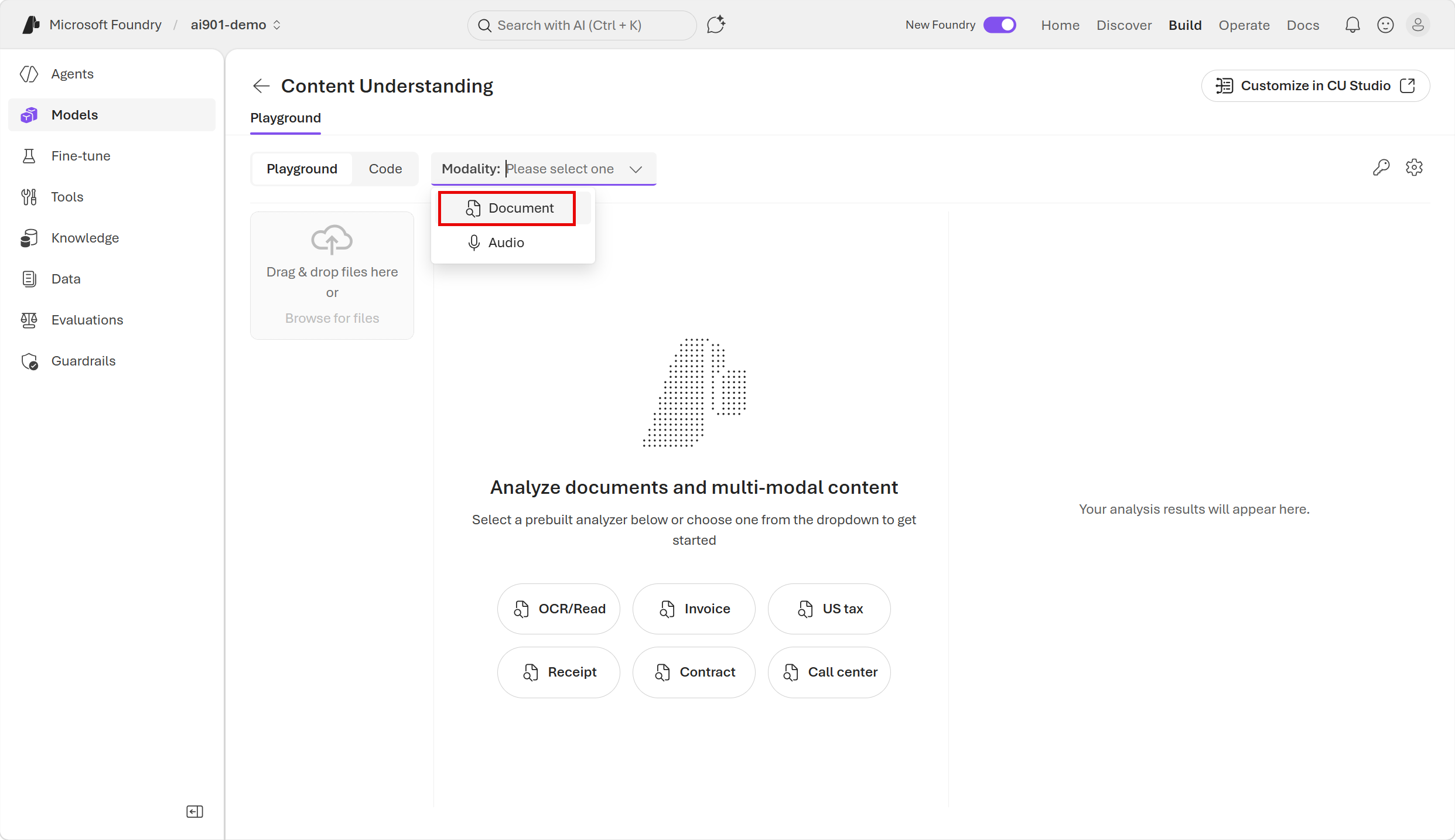Open Evaluations in the sidebar
This screenshot has width=1455, height=840.
[112, 320]
